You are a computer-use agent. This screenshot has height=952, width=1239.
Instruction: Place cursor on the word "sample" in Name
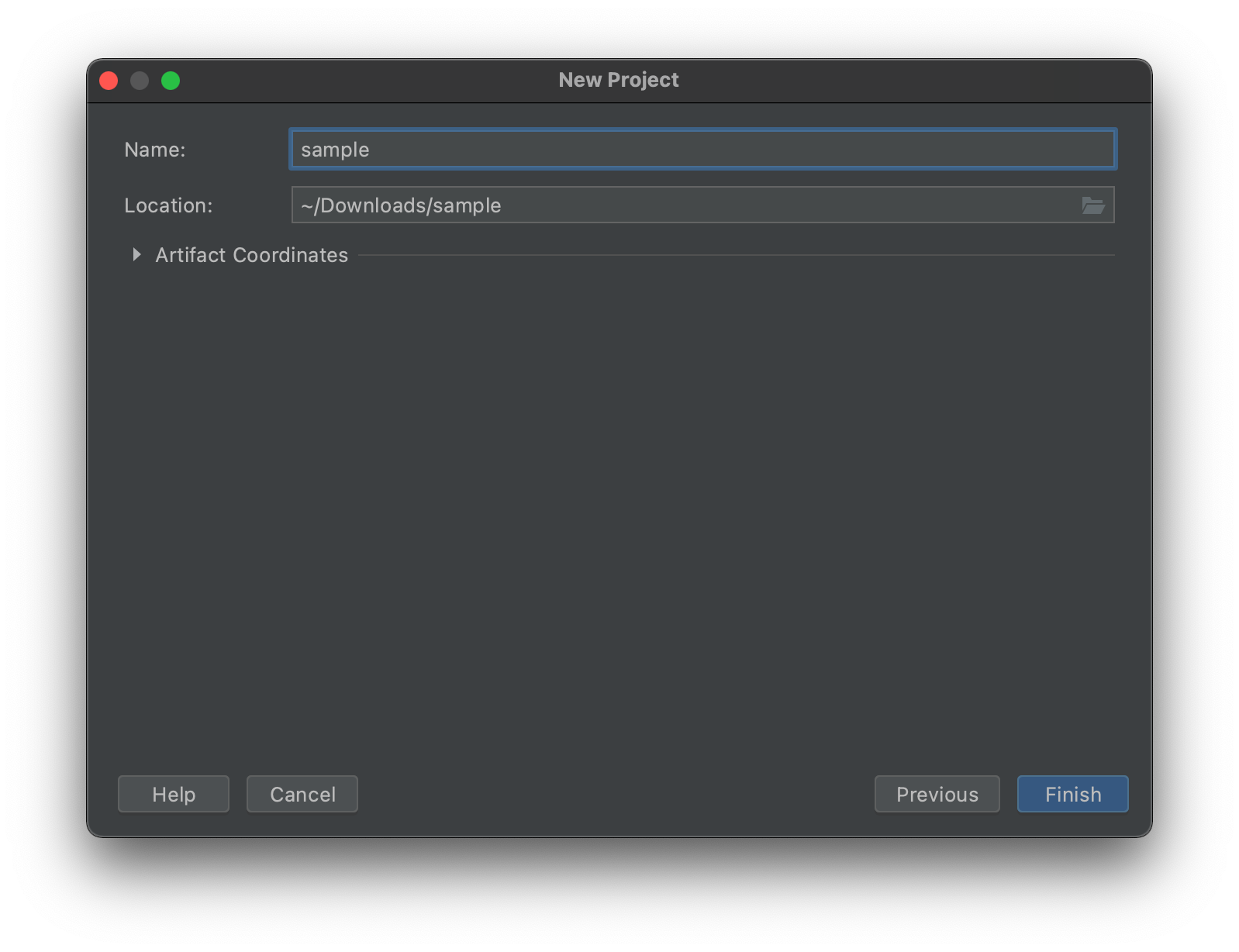335,150
